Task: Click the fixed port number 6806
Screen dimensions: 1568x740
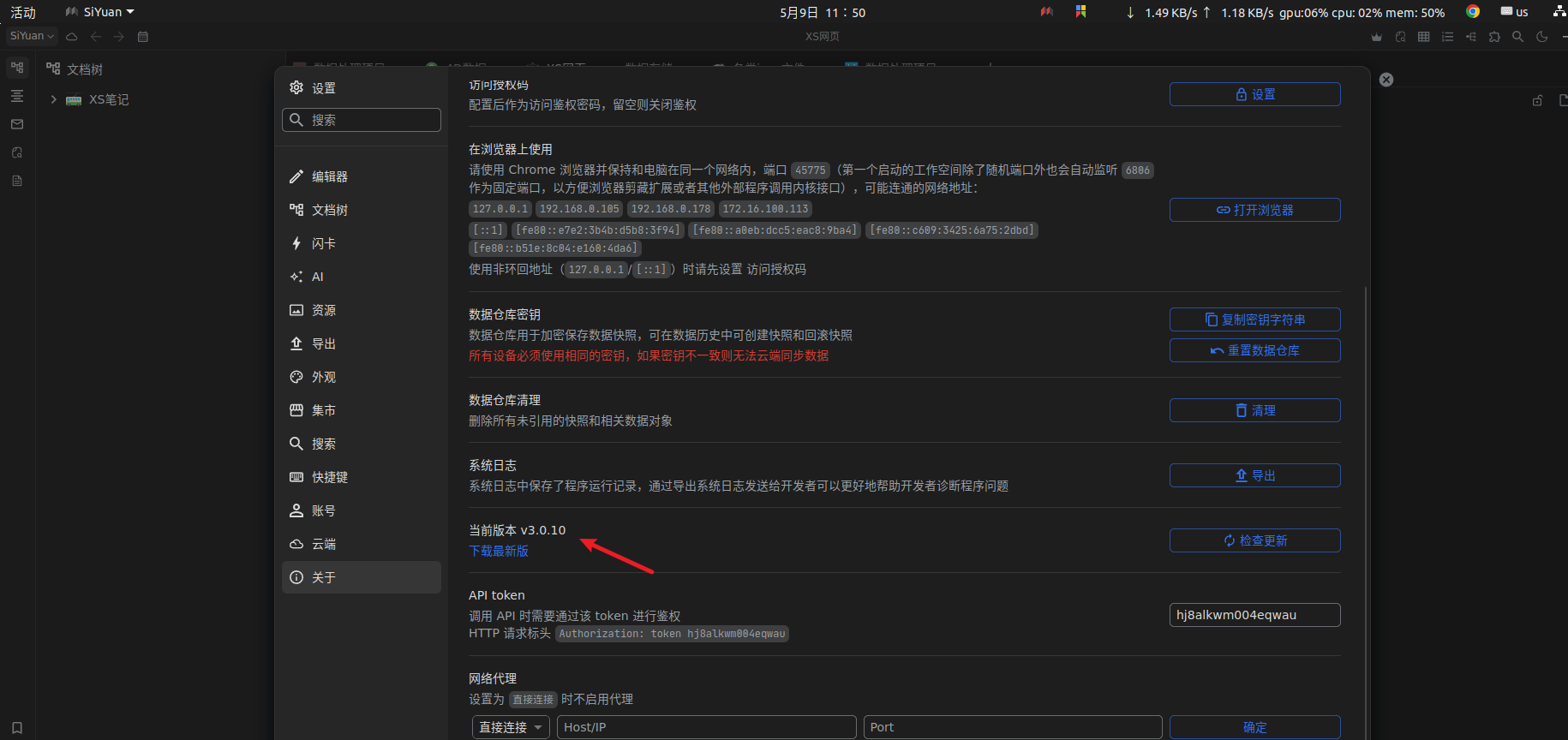Action: 1138,170
